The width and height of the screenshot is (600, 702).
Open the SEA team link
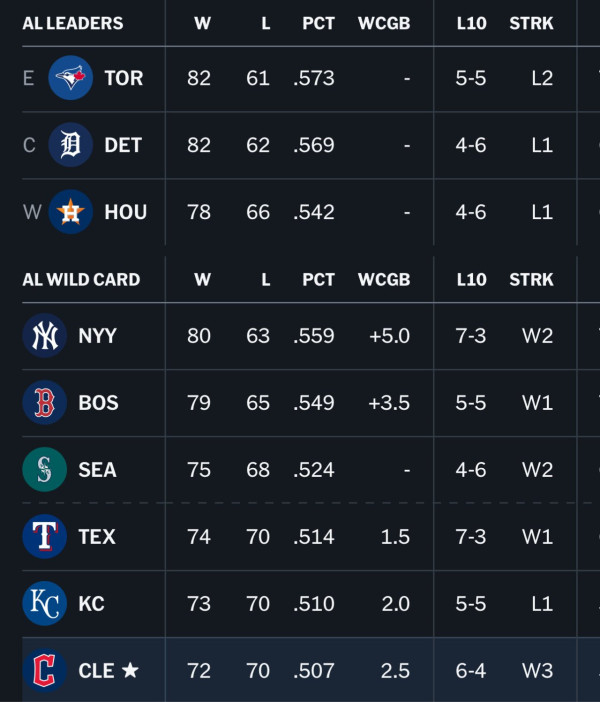coord(98,470)
